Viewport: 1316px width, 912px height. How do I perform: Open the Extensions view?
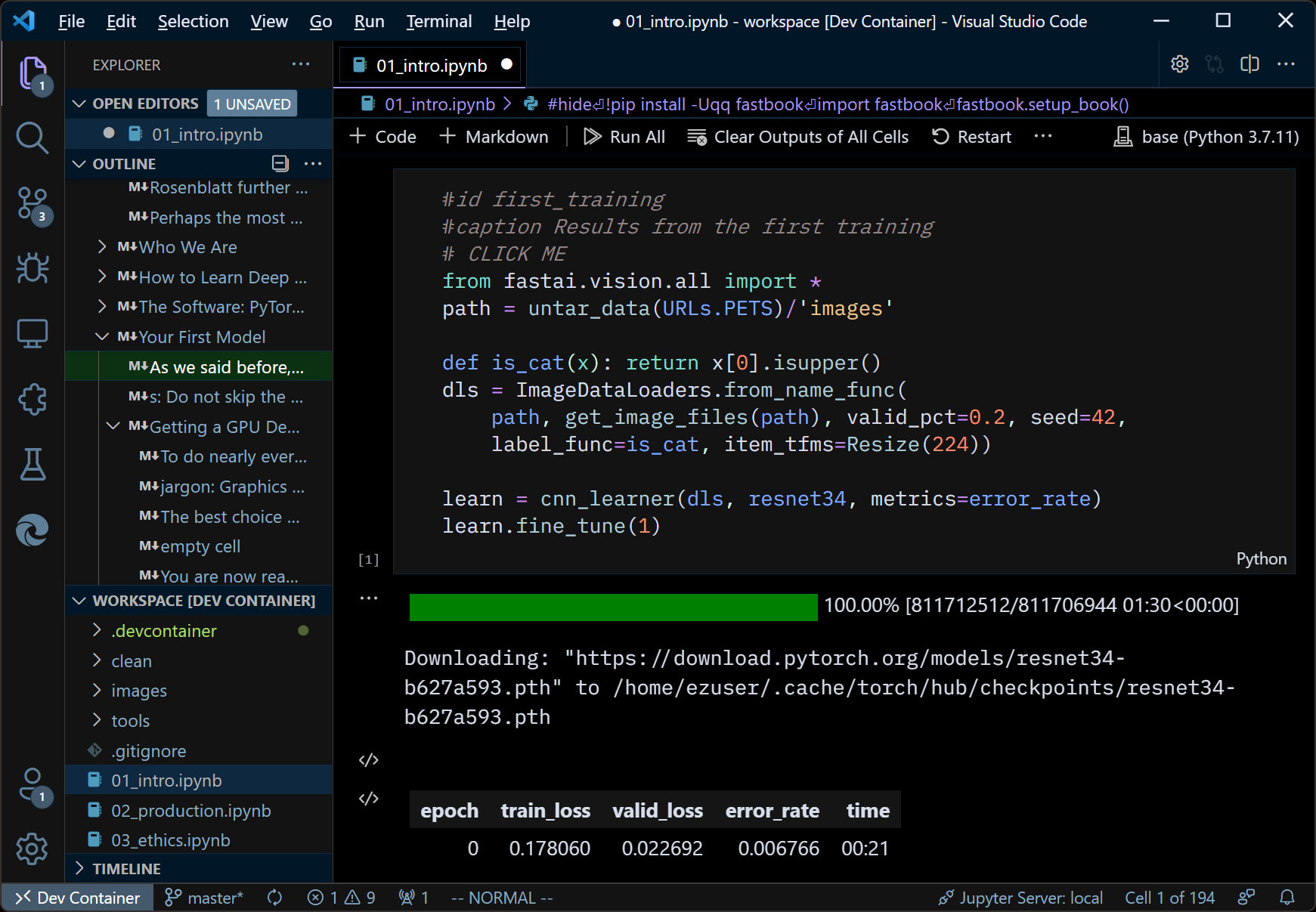pyautogui.click(x=32, y=399)
